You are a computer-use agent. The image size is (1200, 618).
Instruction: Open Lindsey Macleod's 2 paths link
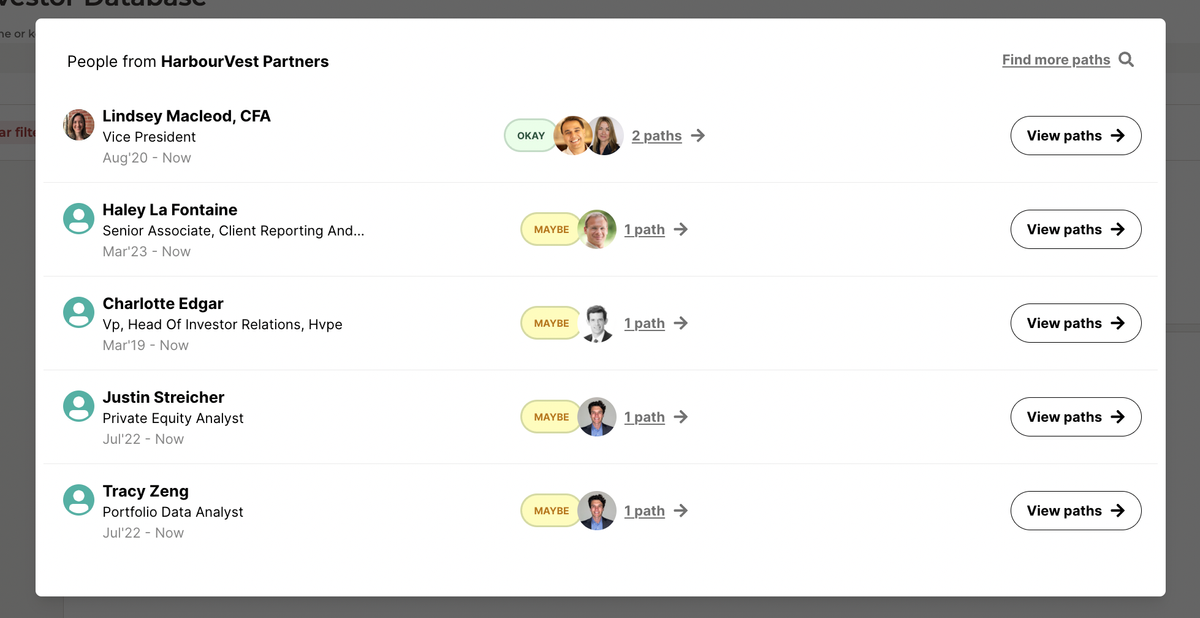(x=656, y=136)
